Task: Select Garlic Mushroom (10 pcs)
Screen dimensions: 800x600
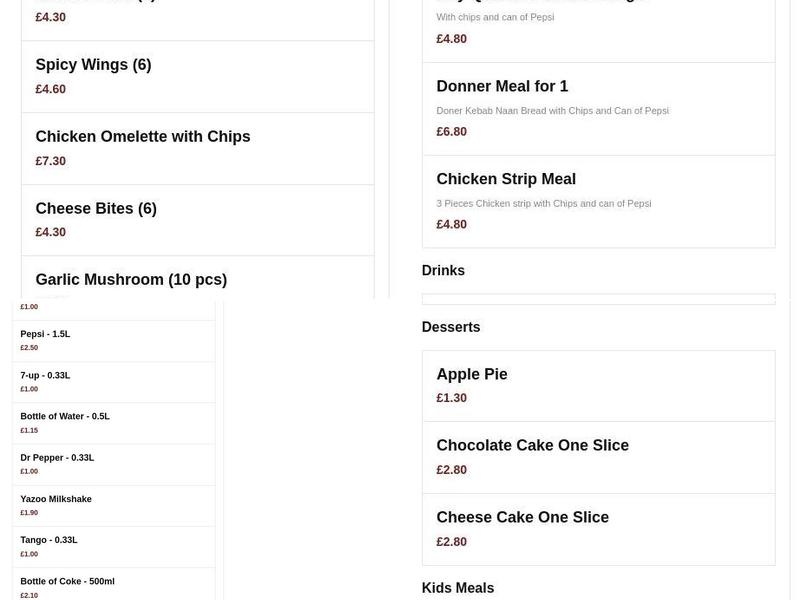Action: click(131, 279)
